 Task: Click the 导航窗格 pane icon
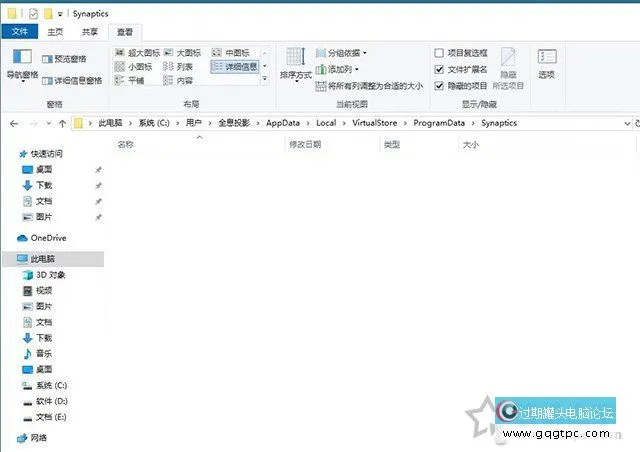22,64
